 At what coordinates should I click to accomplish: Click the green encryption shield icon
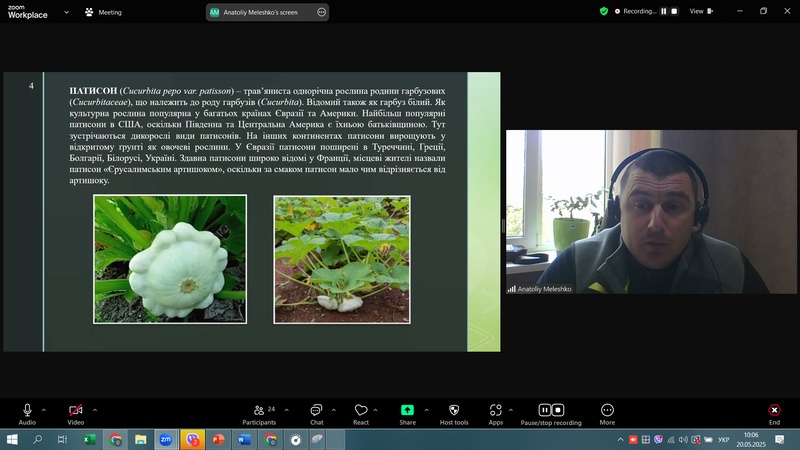coord(604,11)
